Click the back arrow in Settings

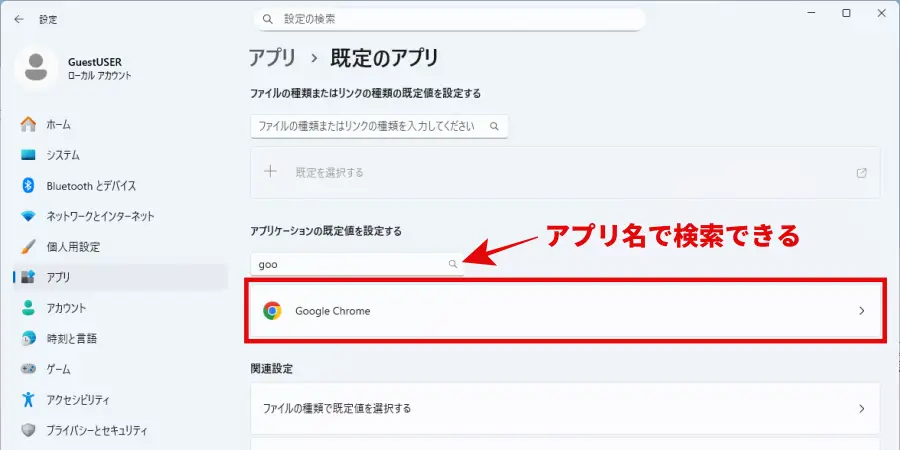click(19, 19)
